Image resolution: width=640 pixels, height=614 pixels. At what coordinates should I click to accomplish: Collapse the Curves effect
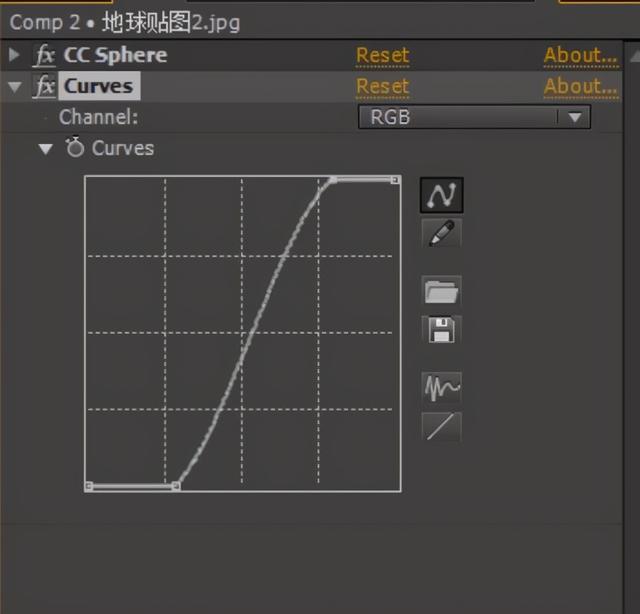[15, 87]
